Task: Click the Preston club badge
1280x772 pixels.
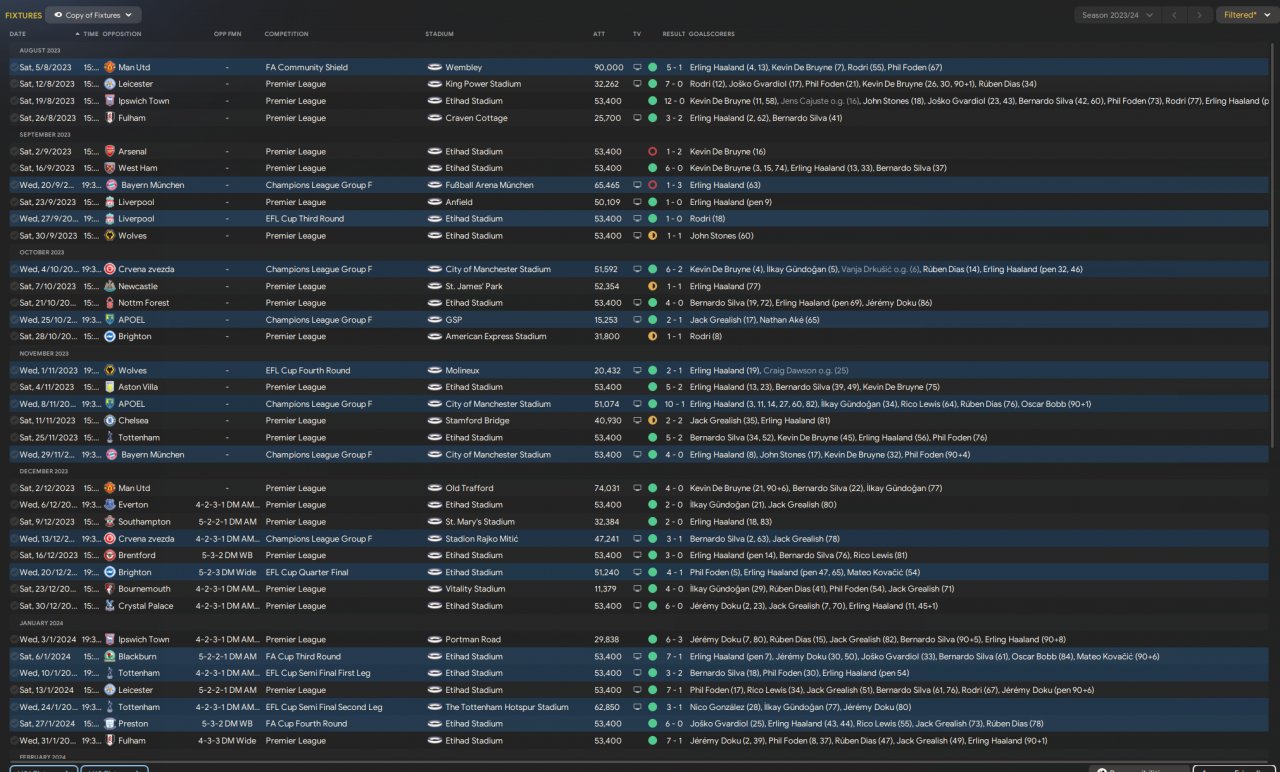Action: point(110,724)
